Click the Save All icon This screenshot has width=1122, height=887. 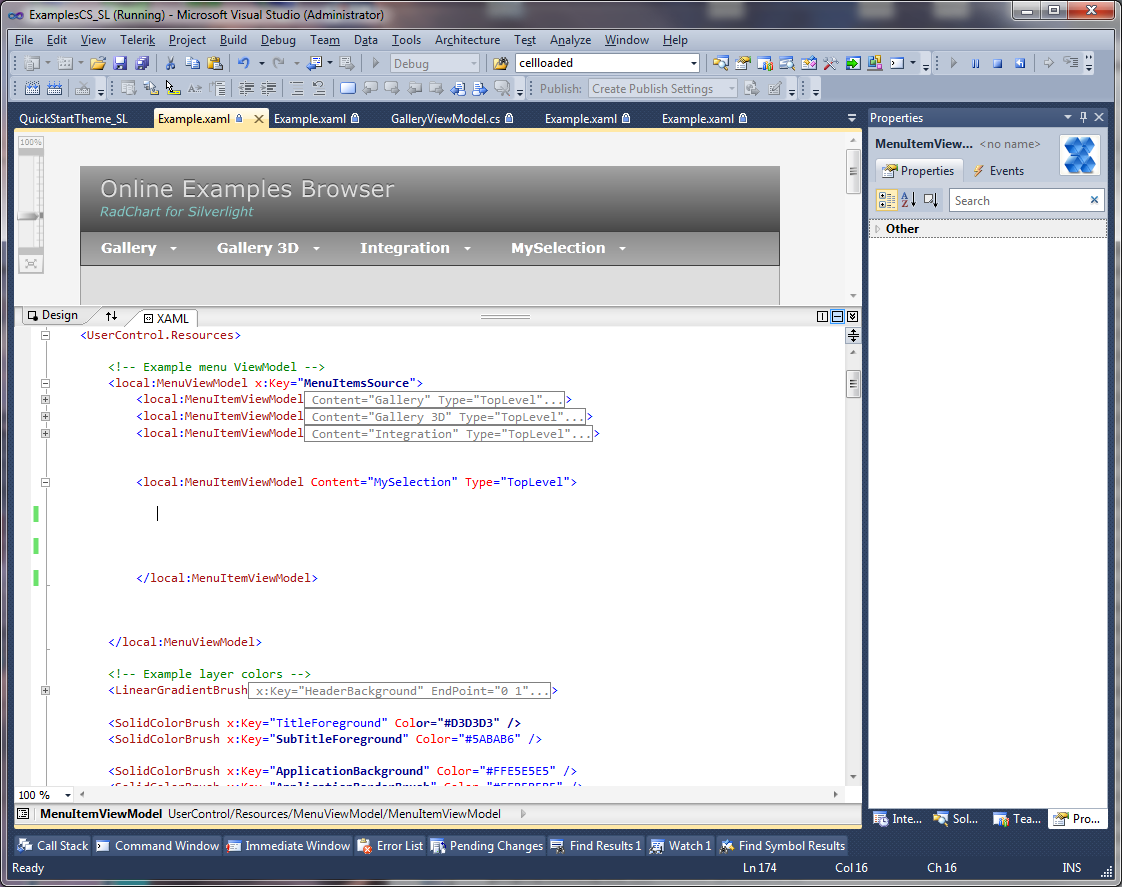tap(142, 63)
